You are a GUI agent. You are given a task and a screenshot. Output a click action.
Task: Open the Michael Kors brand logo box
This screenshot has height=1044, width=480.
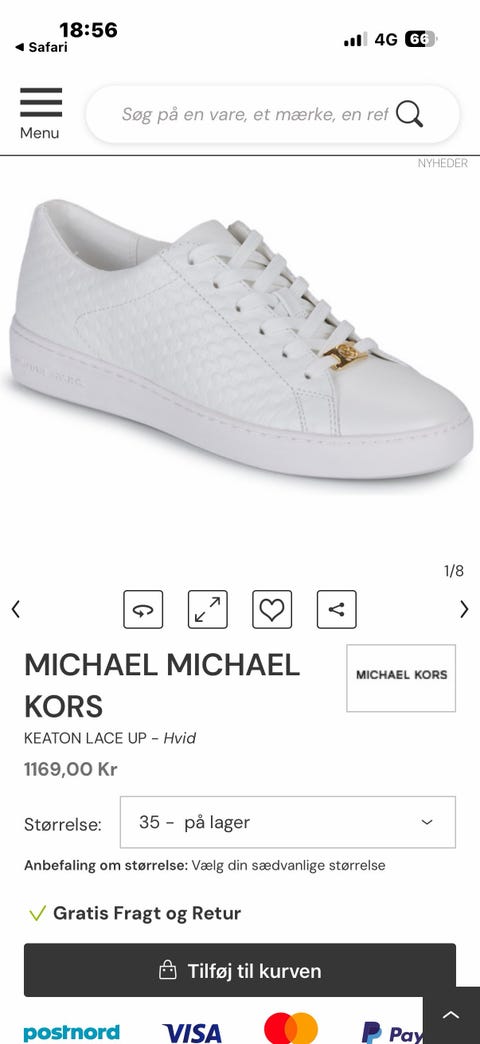401,678
